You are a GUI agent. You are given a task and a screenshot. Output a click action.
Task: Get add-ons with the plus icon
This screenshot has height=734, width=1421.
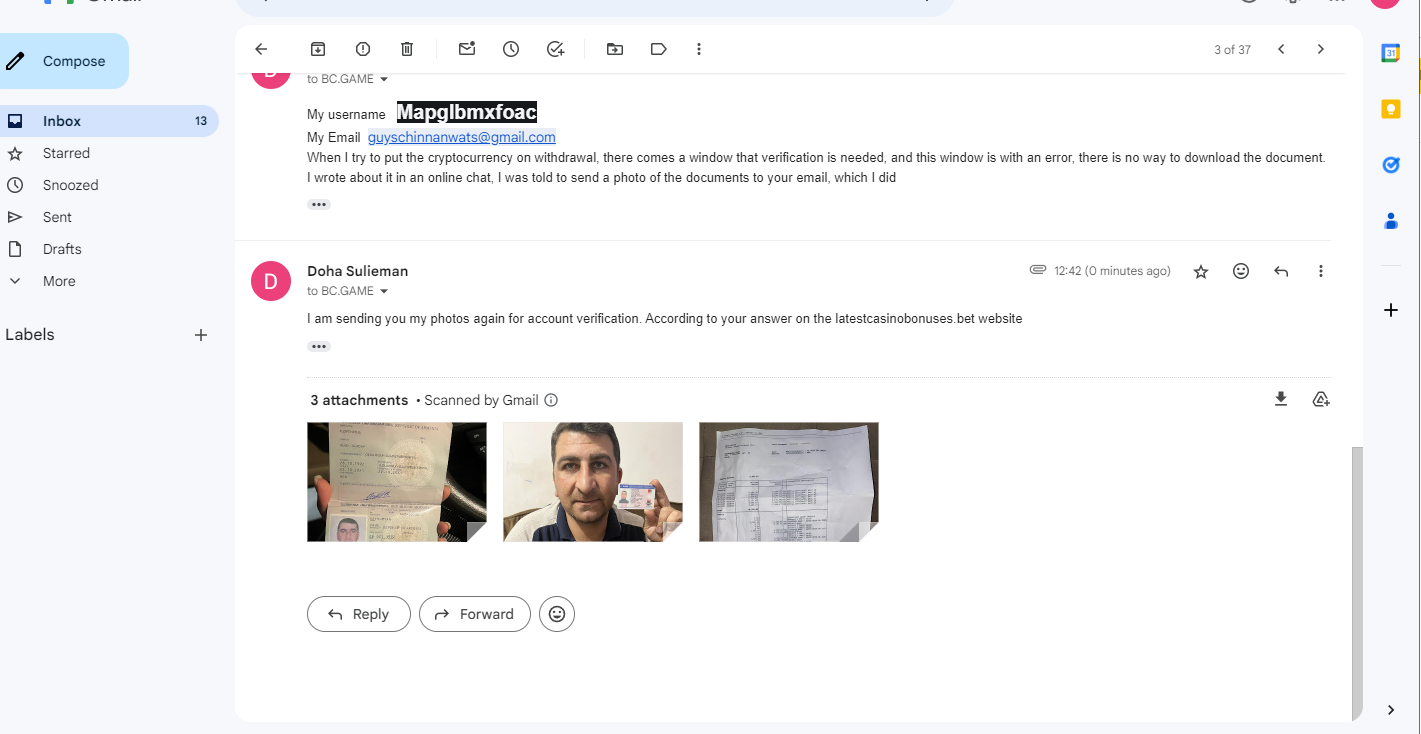(1390, 310)
